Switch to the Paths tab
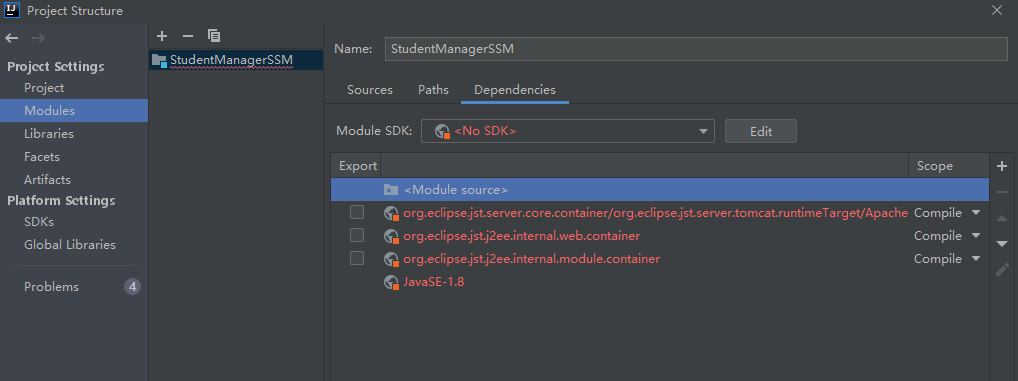 [x=433, y=90]
